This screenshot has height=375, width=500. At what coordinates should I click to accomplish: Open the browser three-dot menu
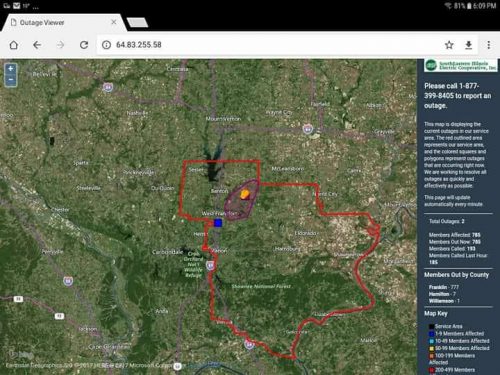point(489,45)
